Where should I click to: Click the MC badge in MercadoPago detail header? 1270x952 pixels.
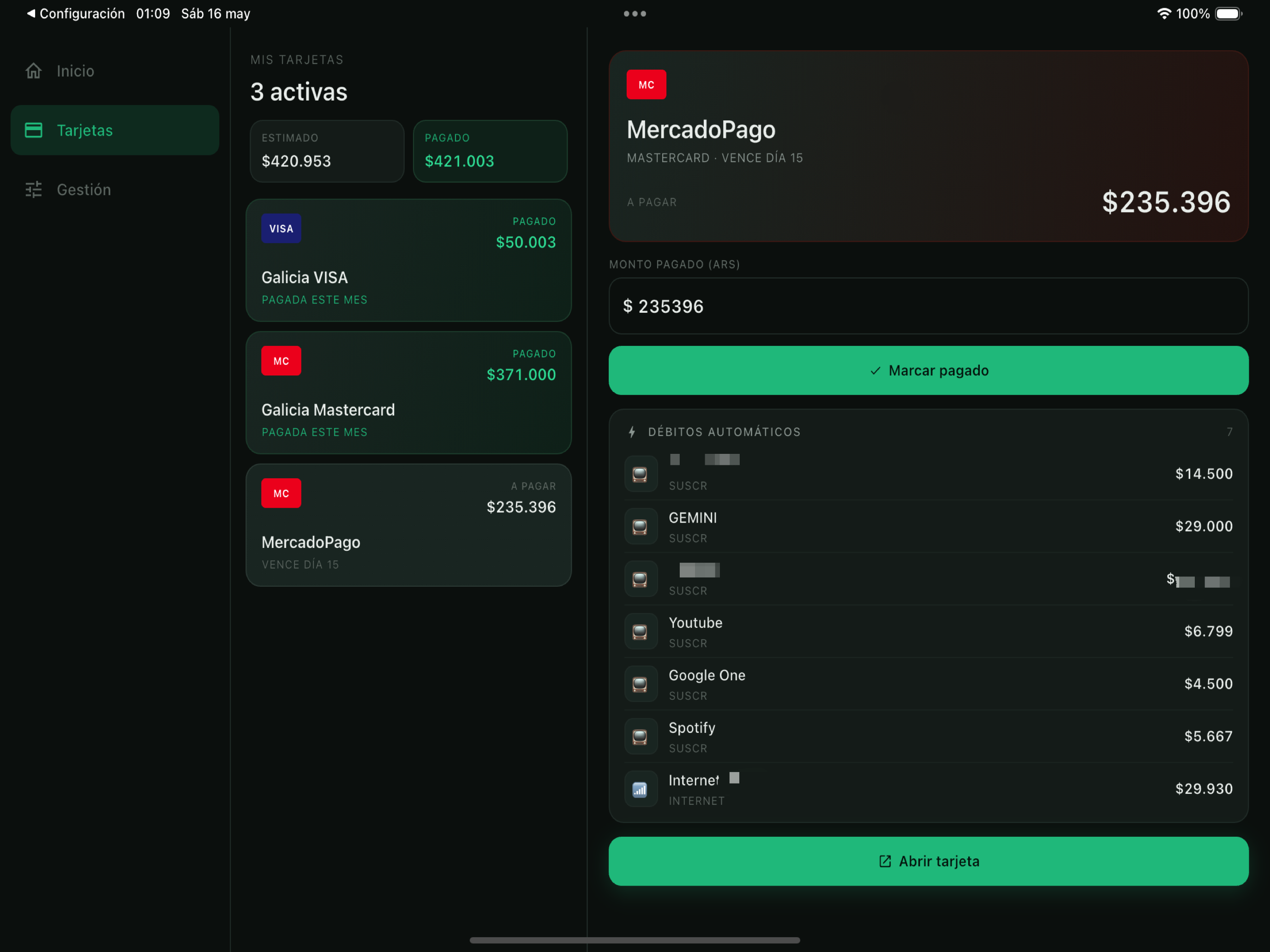(646, 85)
